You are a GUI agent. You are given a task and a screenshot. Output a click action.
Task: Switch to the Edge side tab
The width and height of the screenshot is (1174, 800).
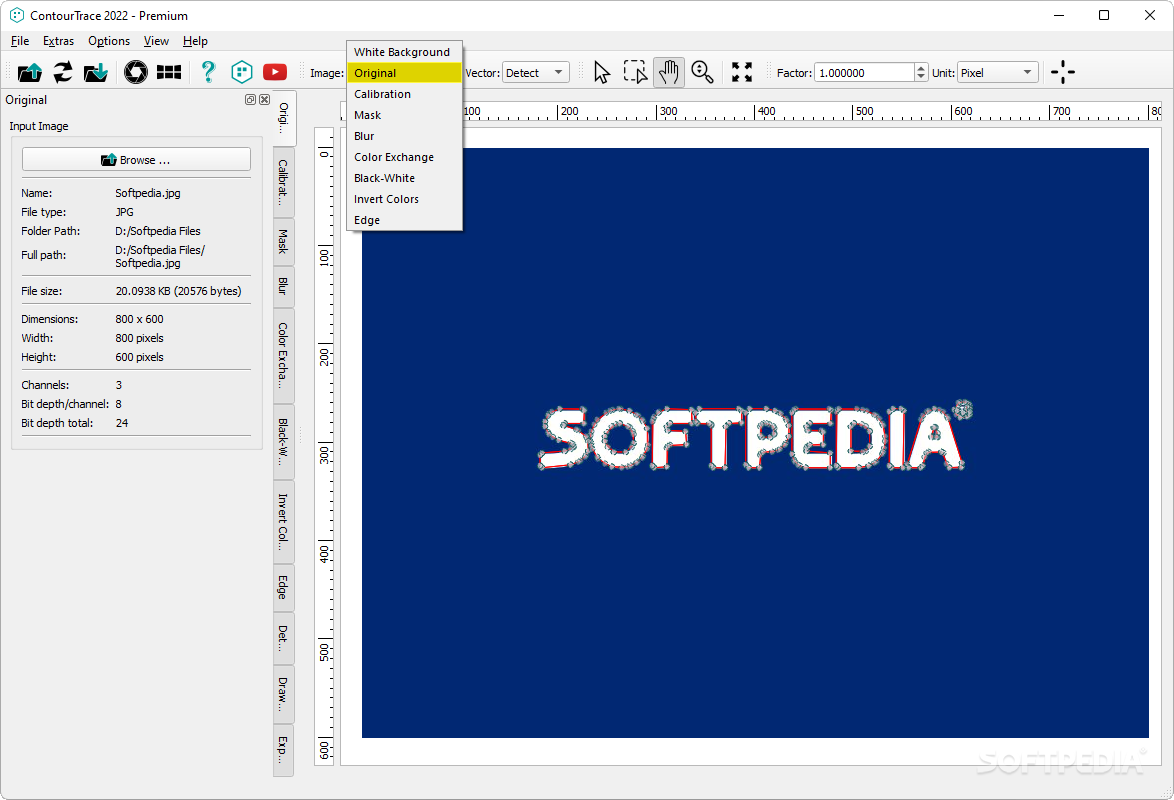tap(283, 587)
